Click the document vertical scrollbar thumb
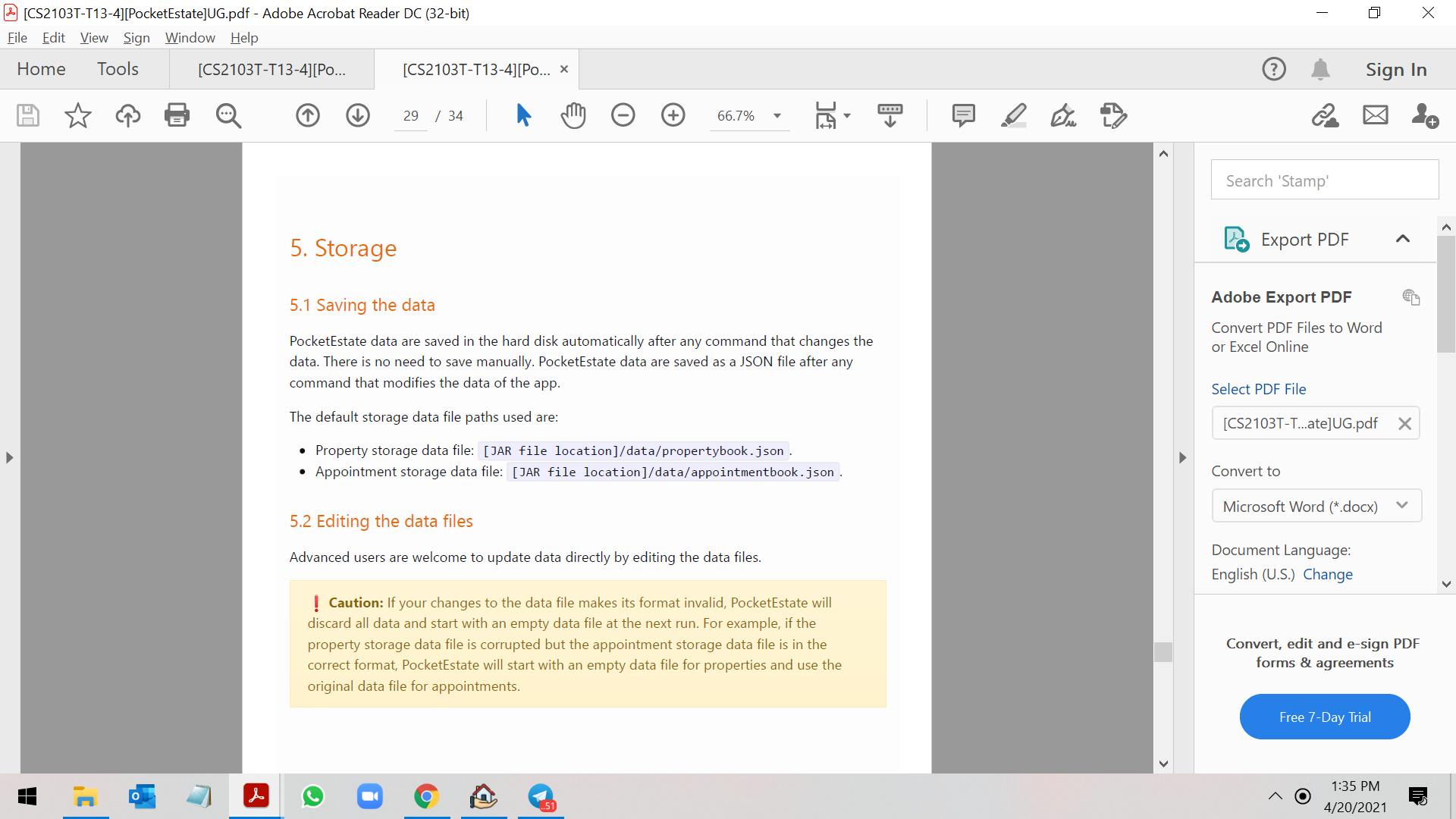This screenshot has height=819, width=1456. 1163,651
